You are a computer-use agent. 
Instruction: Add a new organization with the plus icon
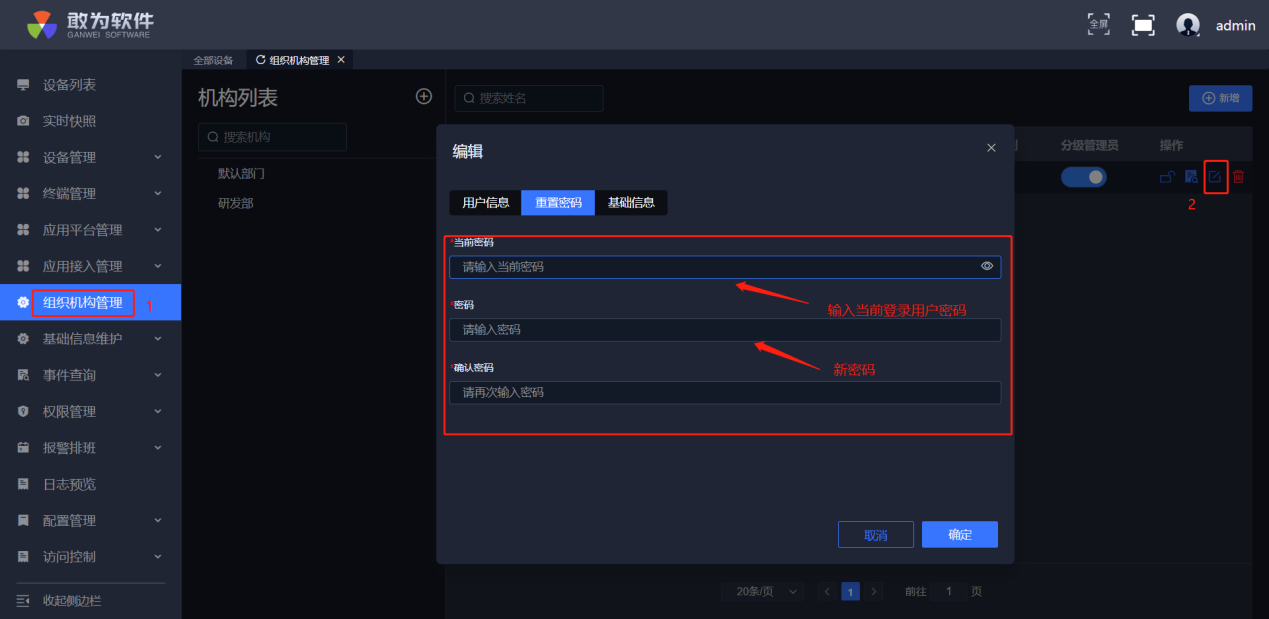(424, 96)
